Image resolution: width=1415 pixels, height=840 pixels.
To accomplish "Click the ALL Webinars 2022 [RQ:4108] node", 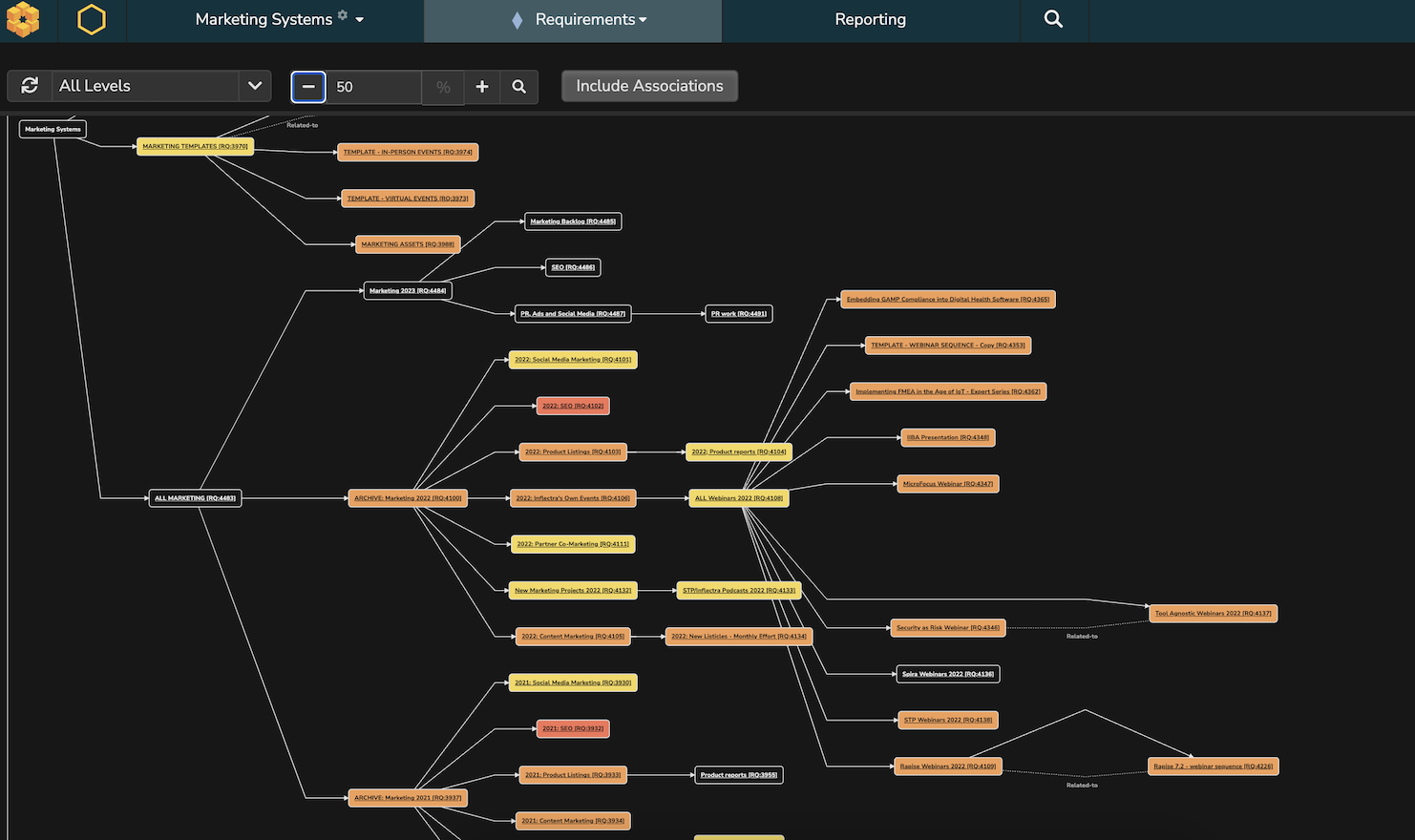I will (738, 498).
